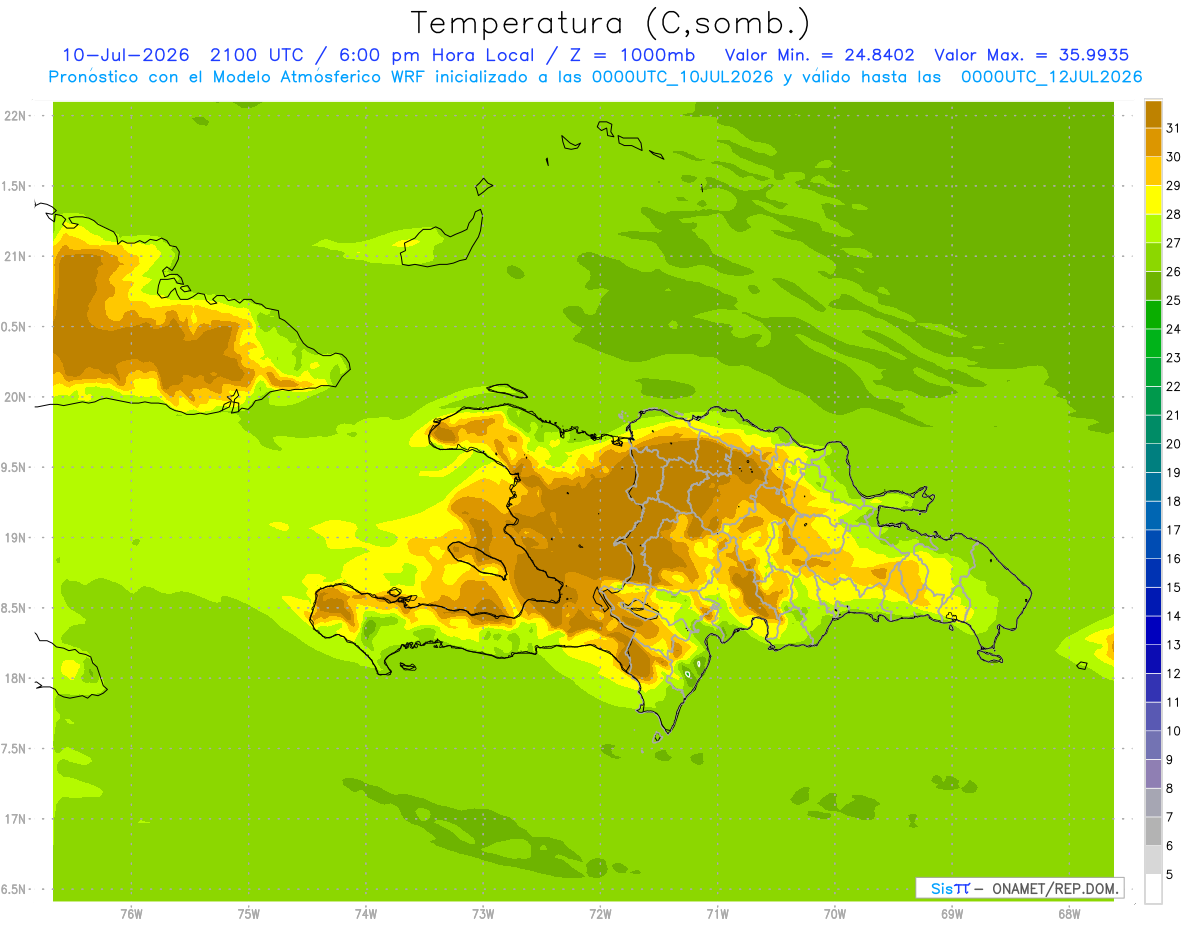
Task: Click the dark brown legend swatch above 31
Action: [x=1153, y=114]
